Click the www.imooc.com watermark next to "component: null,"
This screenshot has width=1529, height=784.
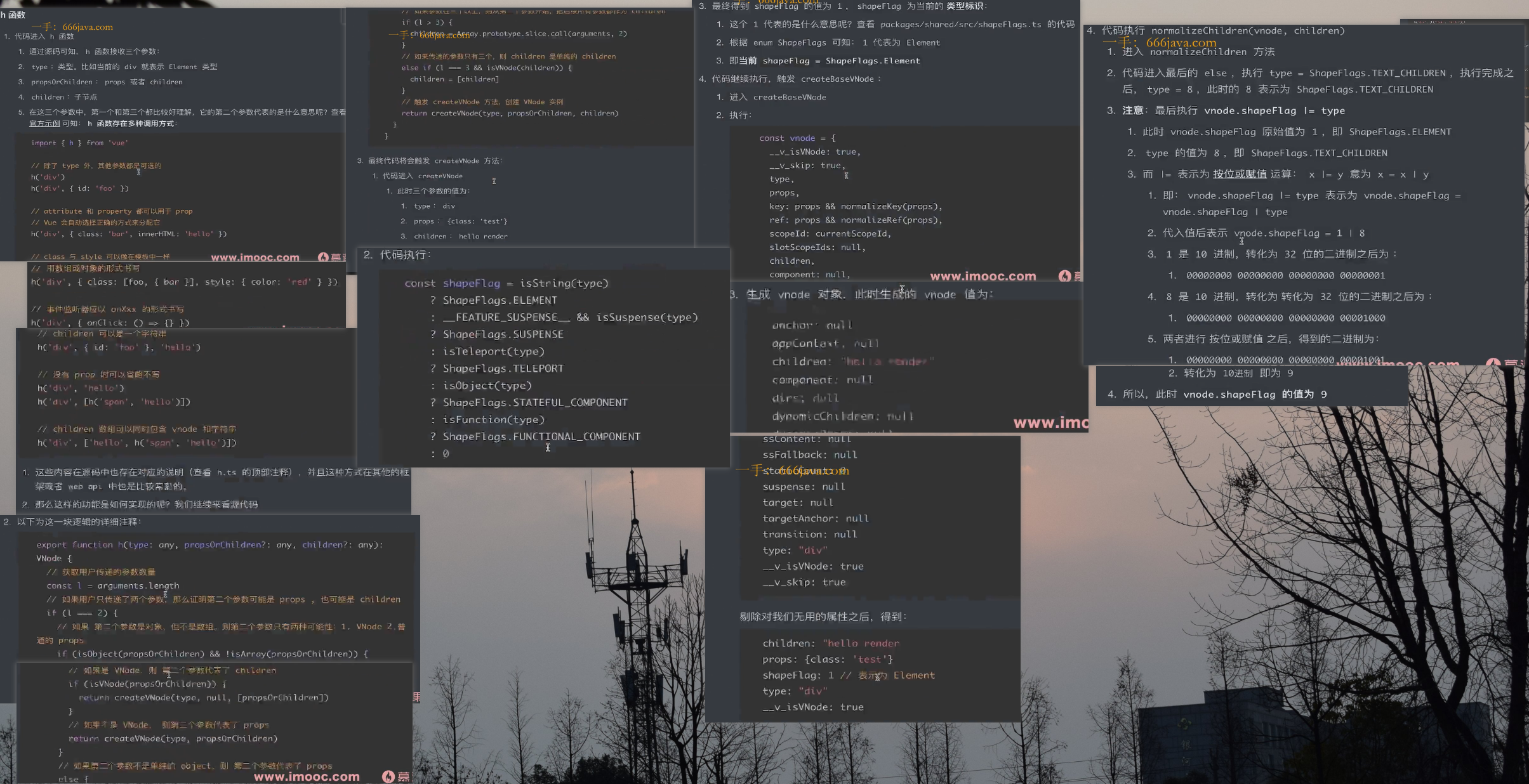983,277
